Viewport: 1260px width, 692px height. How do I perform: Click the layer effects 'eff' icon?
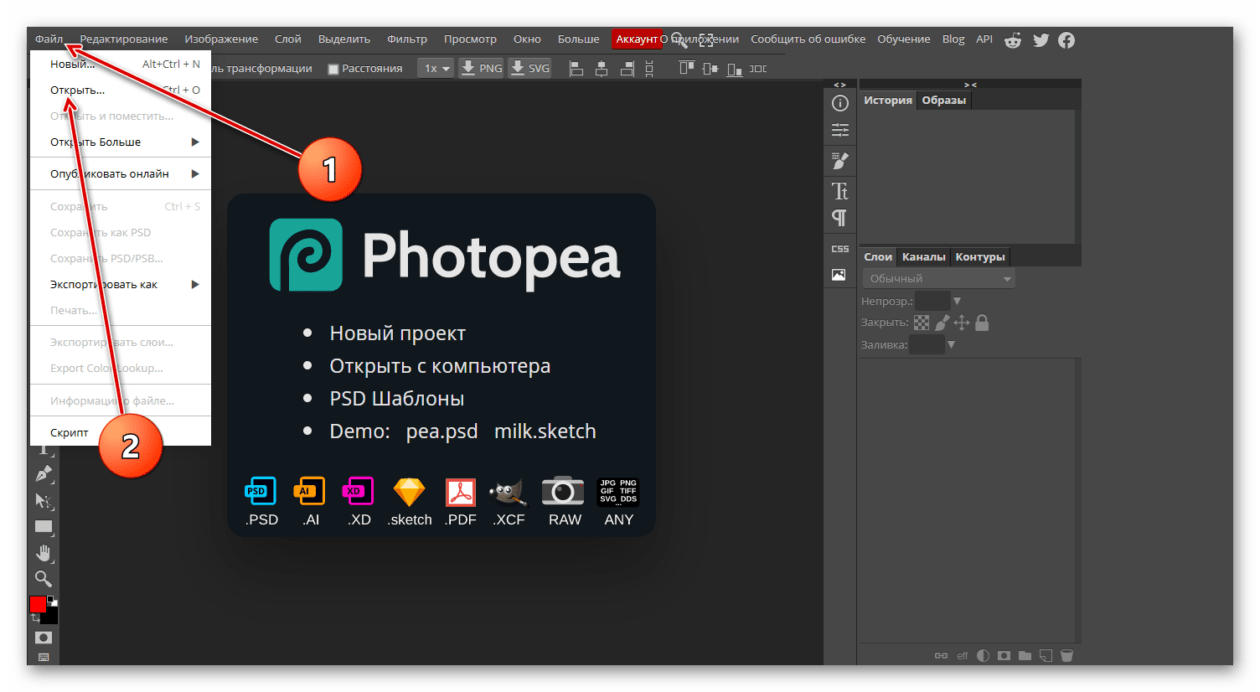tap(962, 656)
